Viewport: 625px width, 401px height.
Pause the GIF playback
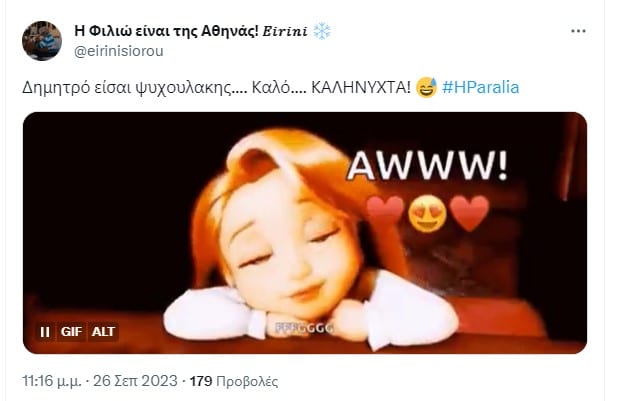tap(45, 332)
